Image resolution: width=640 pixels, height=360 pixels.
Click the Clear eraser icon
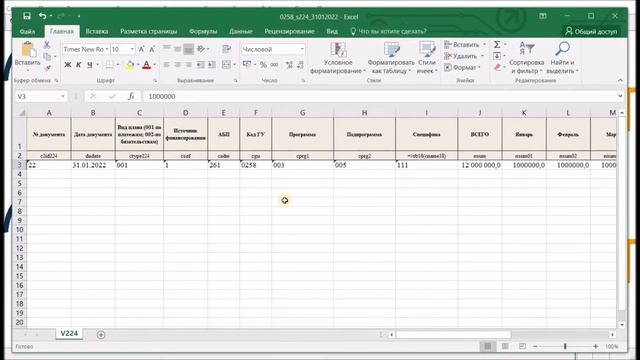pyautogui.click(x=497, y=67)
